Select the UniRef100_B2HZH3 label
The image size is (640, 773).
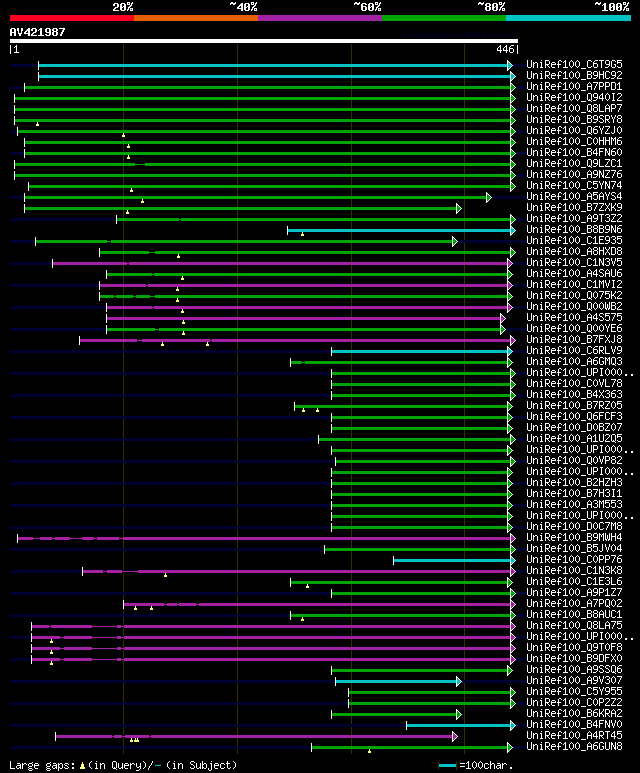[x=574, y=482]
